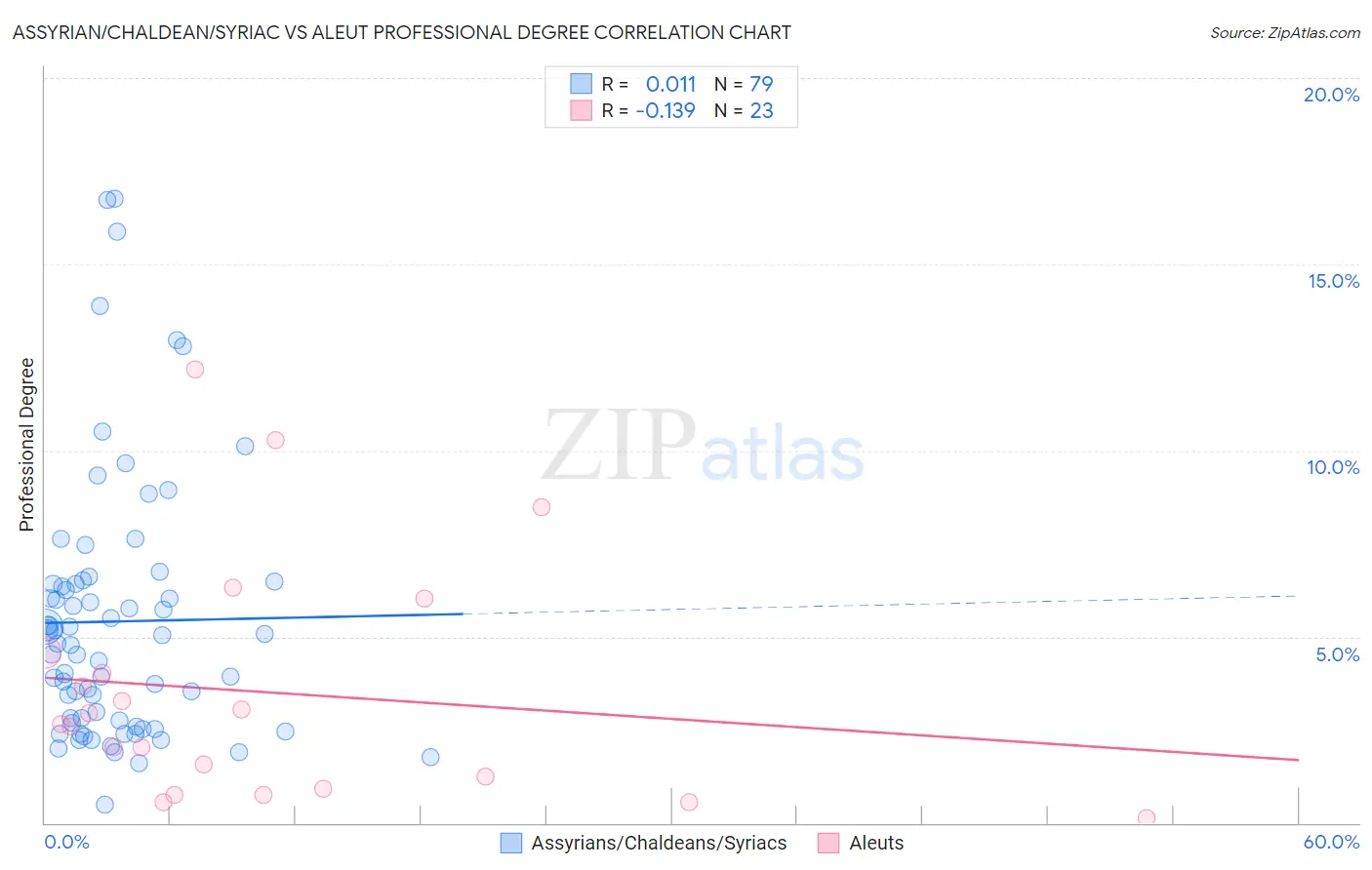Click the Professional Degree axis label
Image resolution: width=1372 pixels, height=870 pixels.
(x=26, y=445)
